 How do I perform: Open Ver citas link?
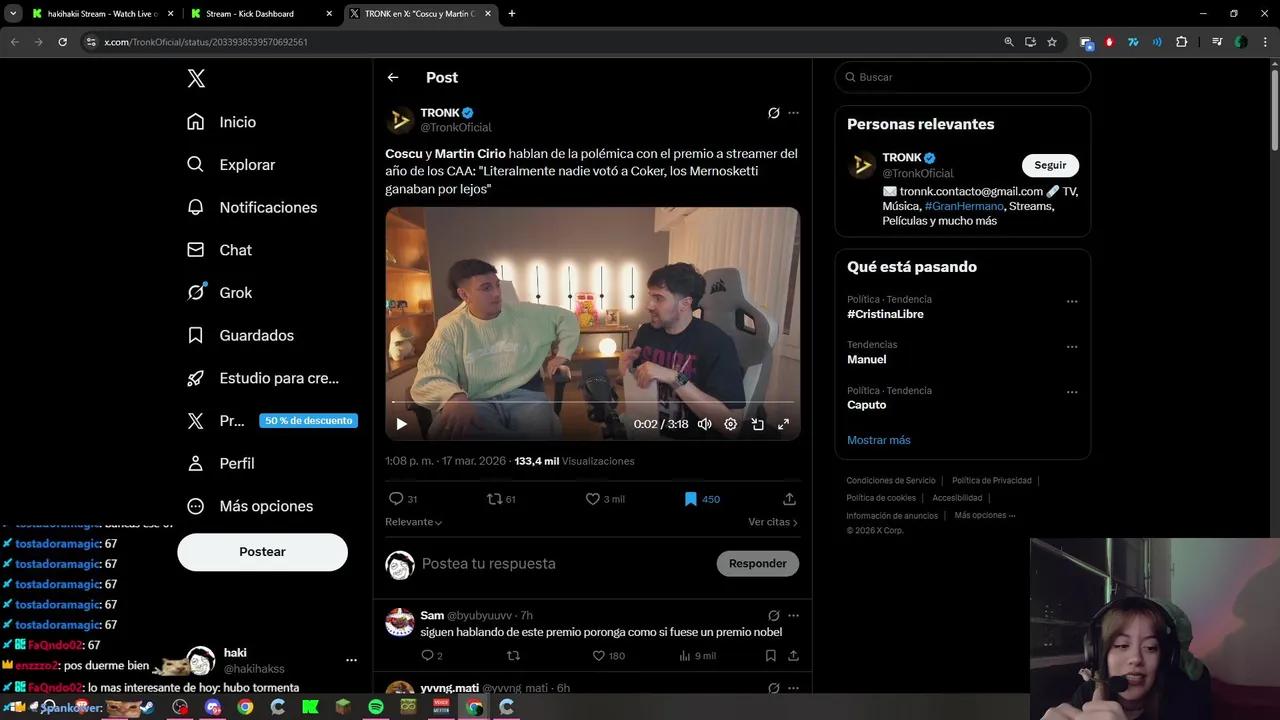tap(773, 522)
